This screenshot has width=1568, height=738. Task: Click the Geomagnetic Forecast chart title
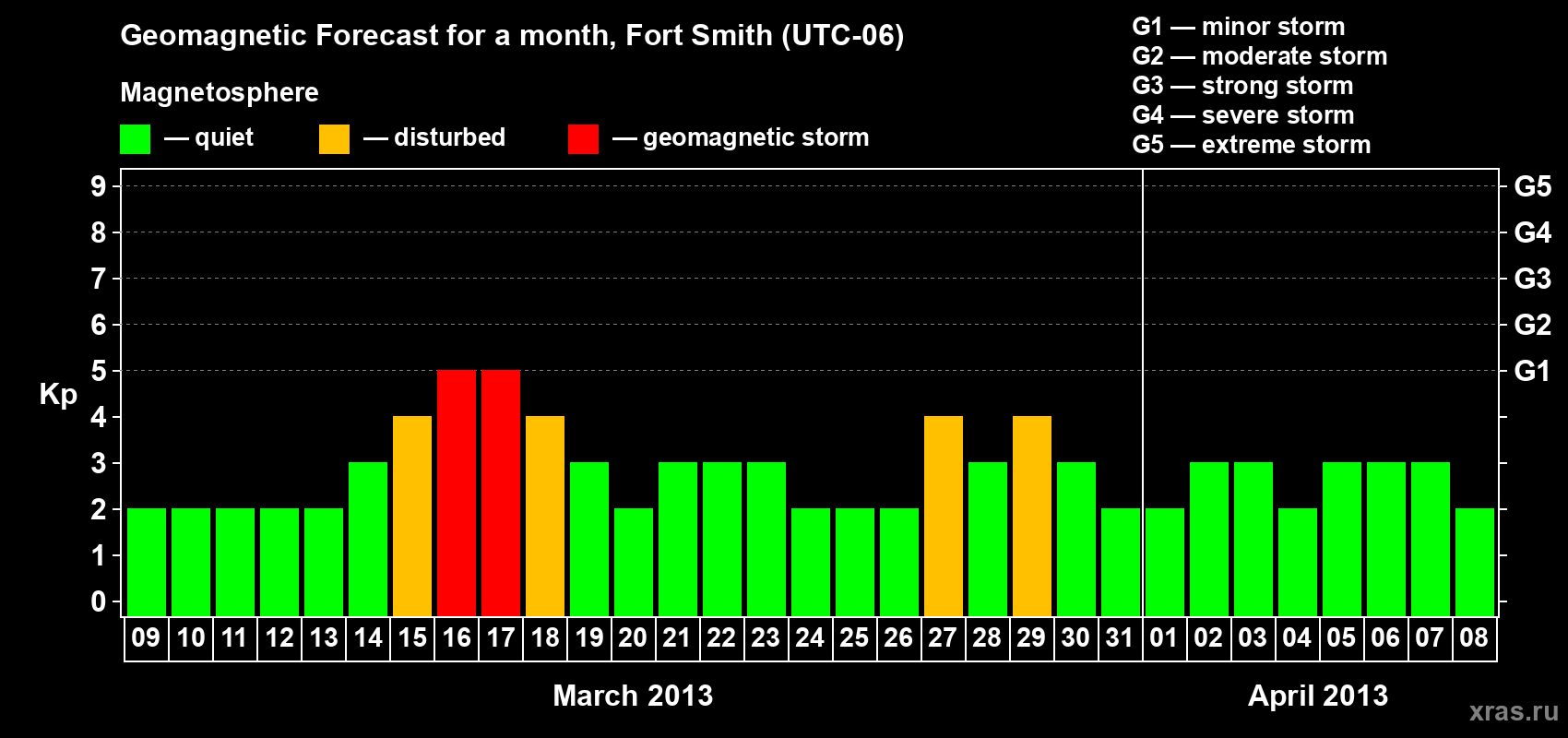[x=512, y=36]
